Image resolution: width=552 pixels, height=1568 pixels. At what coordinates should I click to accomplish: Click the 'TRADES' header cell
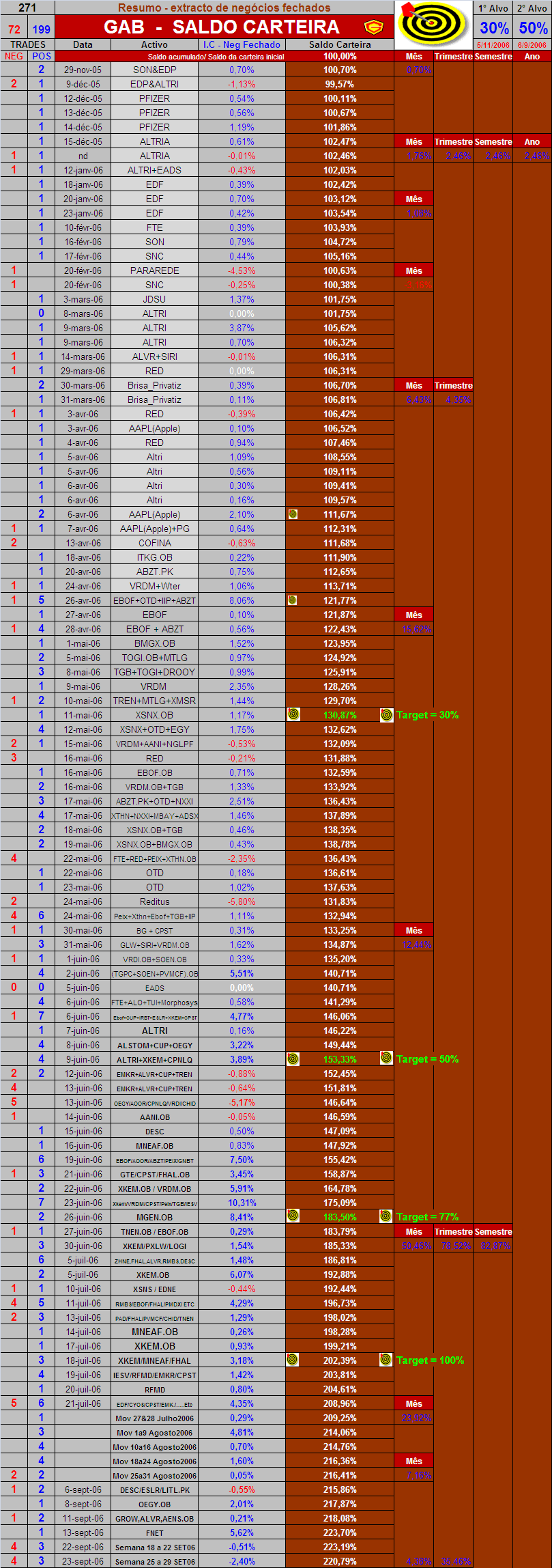click(27, 44)
